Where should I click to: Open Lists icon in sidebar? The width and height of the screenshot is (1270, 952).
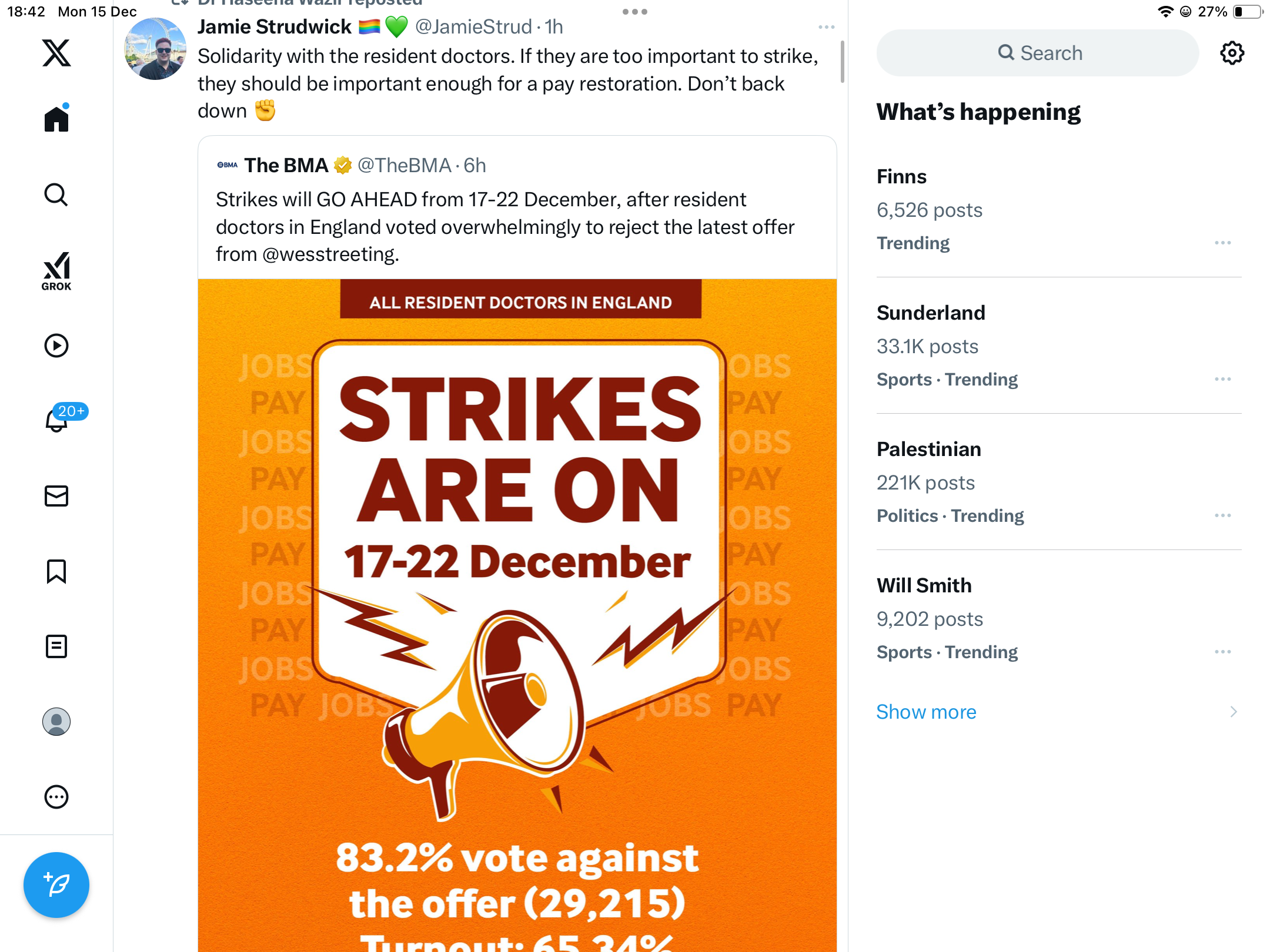(x=56, y=646)
